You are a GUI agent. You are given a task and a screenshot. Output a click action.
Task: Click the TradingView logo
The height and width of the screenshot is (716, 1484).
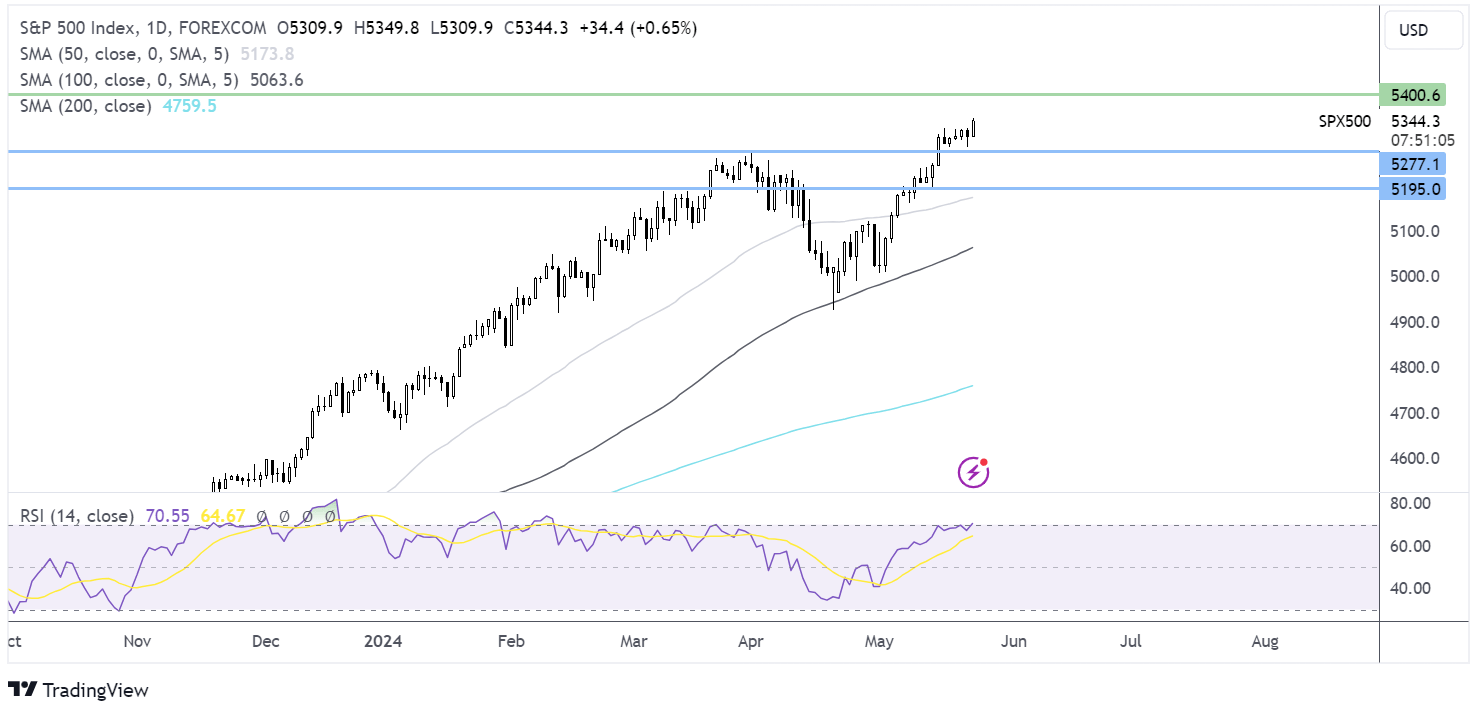78,690
